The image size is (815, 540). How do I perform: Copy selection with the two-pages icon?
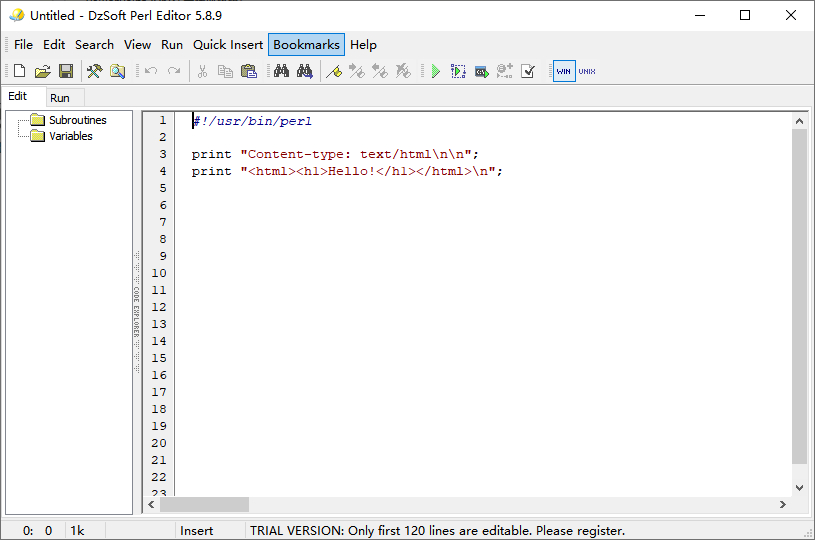[x=225, y=71]
